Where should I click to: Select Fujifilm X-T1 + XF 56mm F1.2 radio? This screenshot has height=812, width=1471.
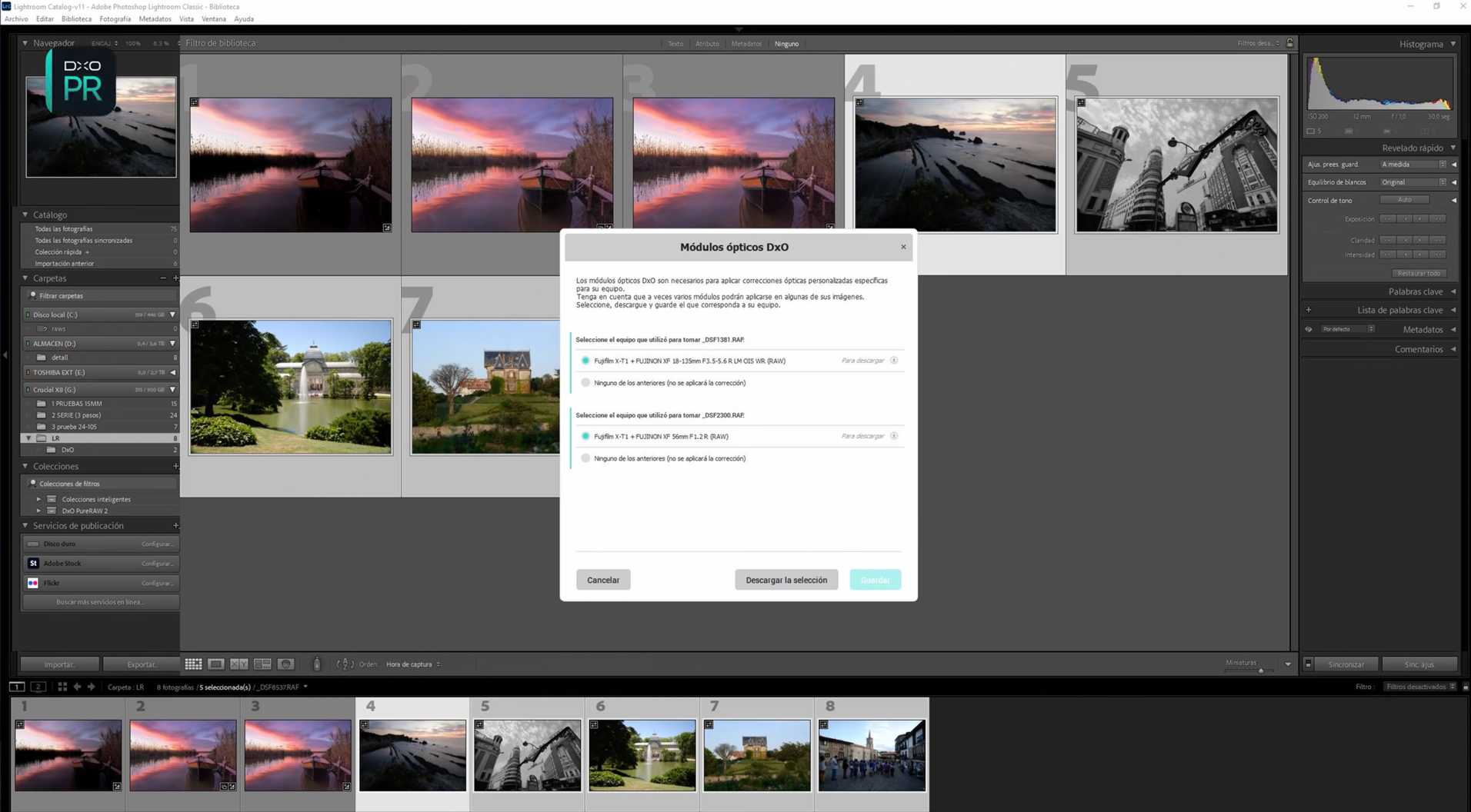[585, 436]
